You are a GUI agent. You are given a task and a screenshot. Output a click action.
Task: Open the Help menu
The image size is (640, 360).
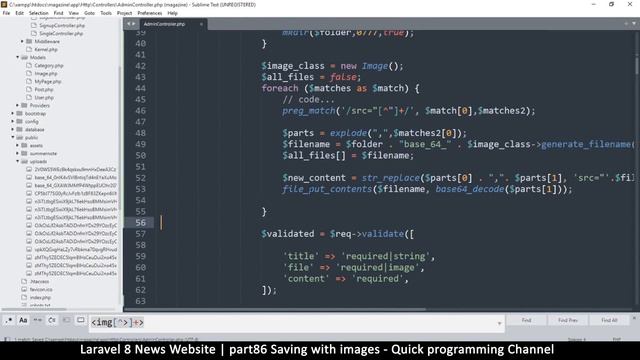[x=172, y=13]
